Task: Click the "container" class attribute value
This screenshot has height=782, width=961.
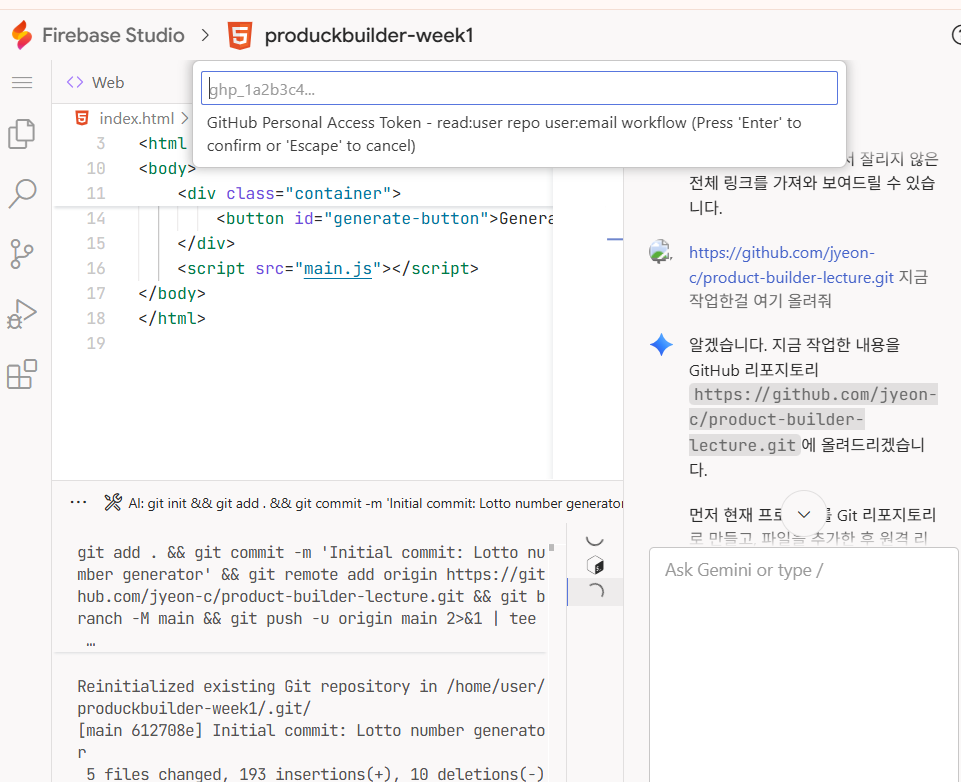Action: [x=338, y=194]
